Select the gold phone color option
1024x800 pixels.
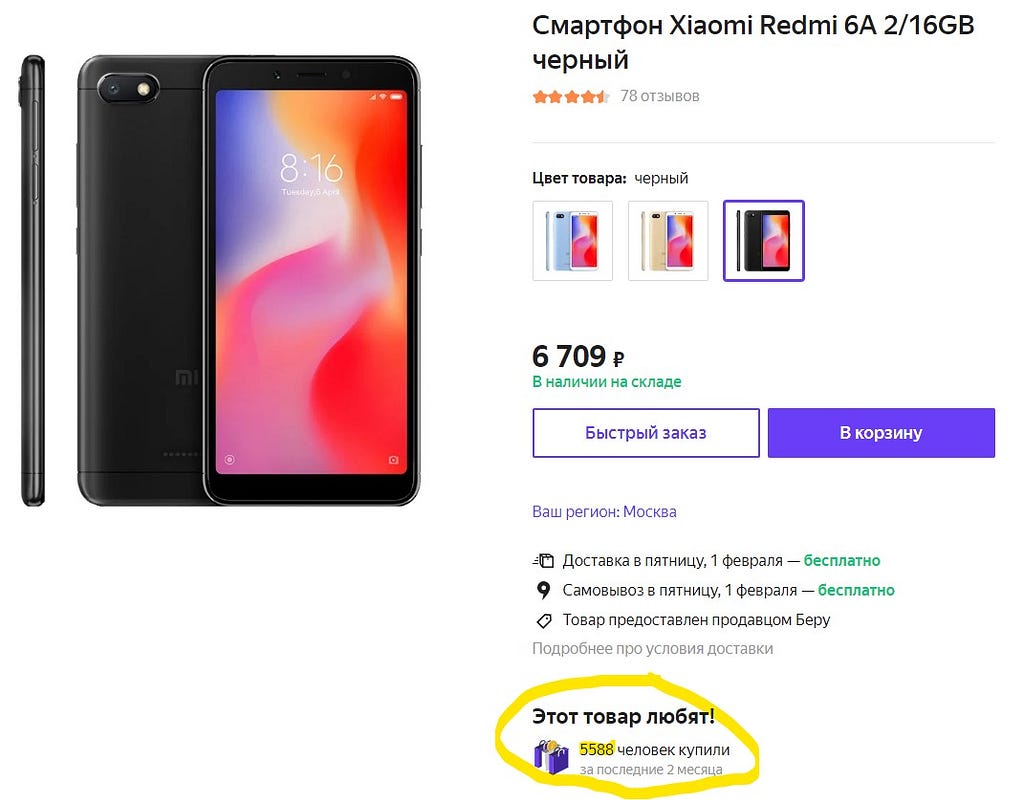[x=668, y=241]
